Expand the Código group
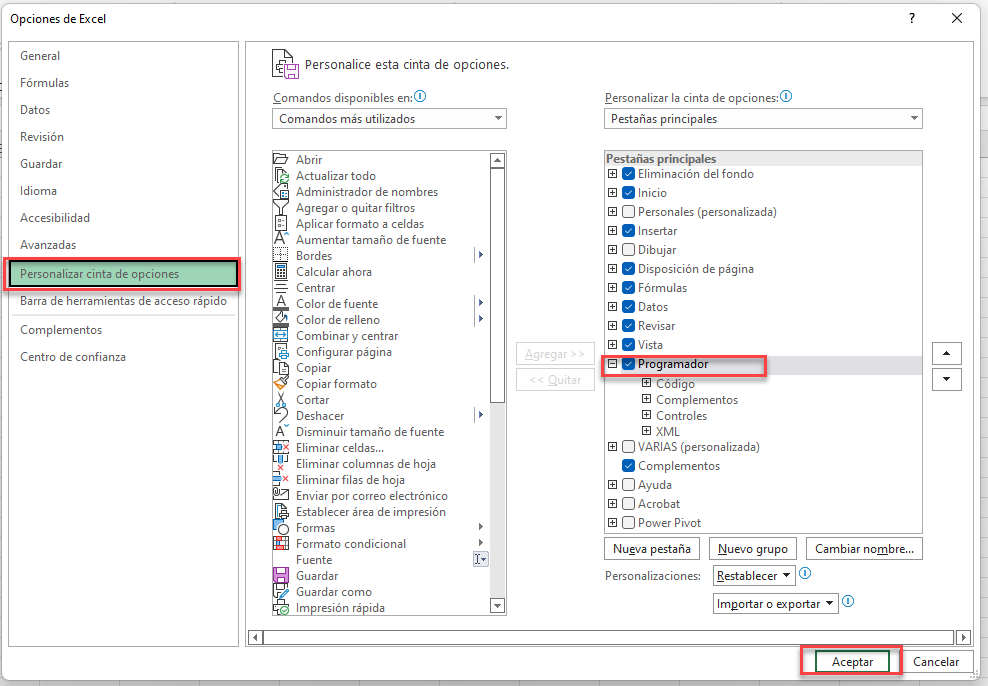The image size is (988, 686). pyautogui.click(x=646, y=382)
